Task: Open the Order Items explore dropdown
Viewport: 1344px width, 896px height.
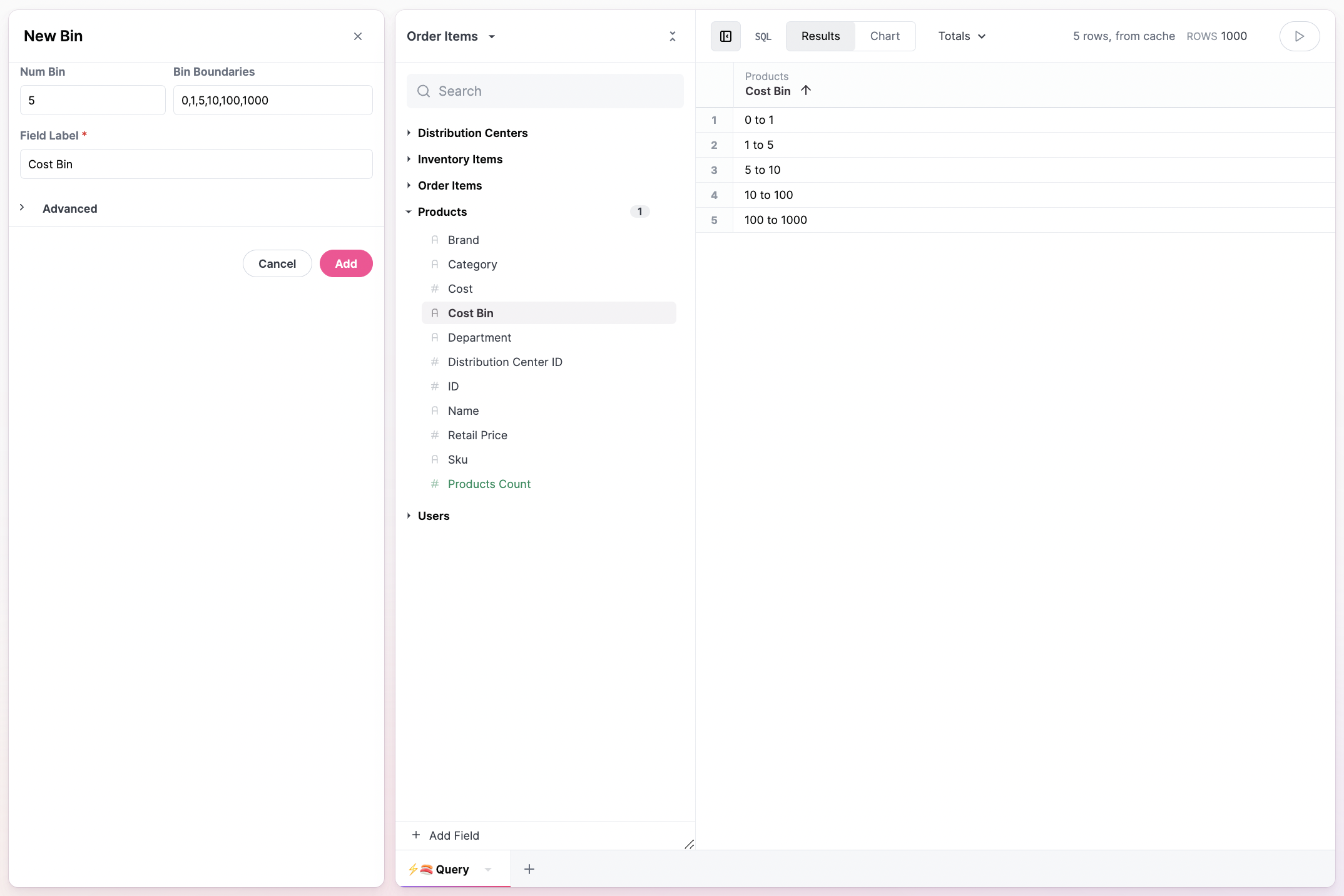Action: point(492,36)
